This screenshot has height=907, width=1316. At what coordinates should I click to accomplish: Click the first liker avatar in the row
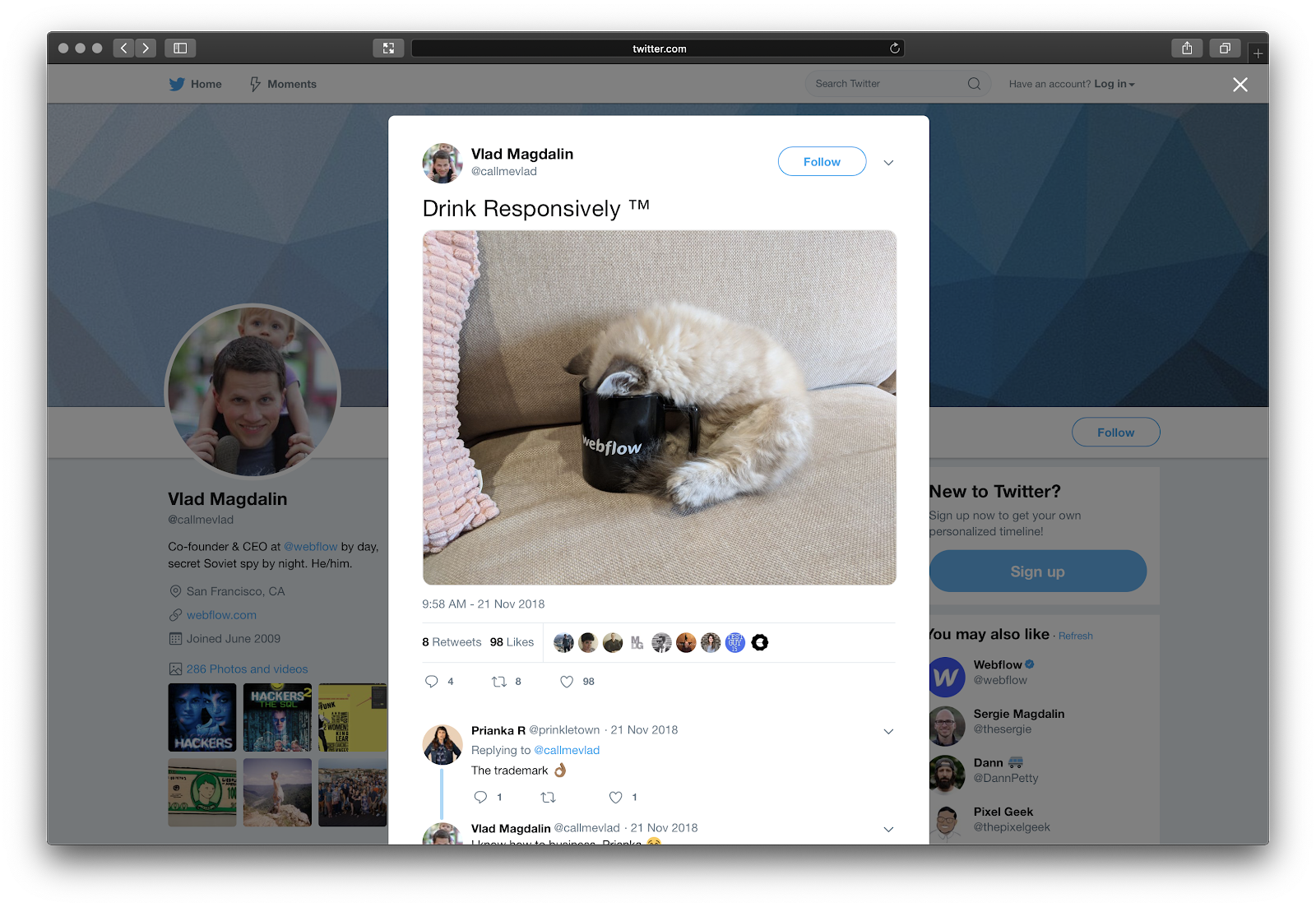(x=563, y=642)
